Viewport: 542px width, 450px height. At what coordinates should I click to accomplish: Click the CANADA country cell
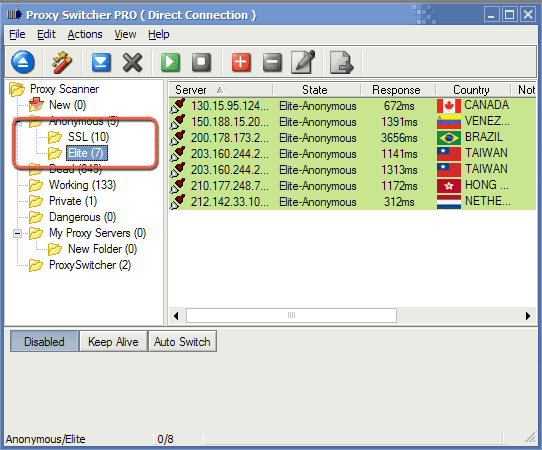coord(486,105)
